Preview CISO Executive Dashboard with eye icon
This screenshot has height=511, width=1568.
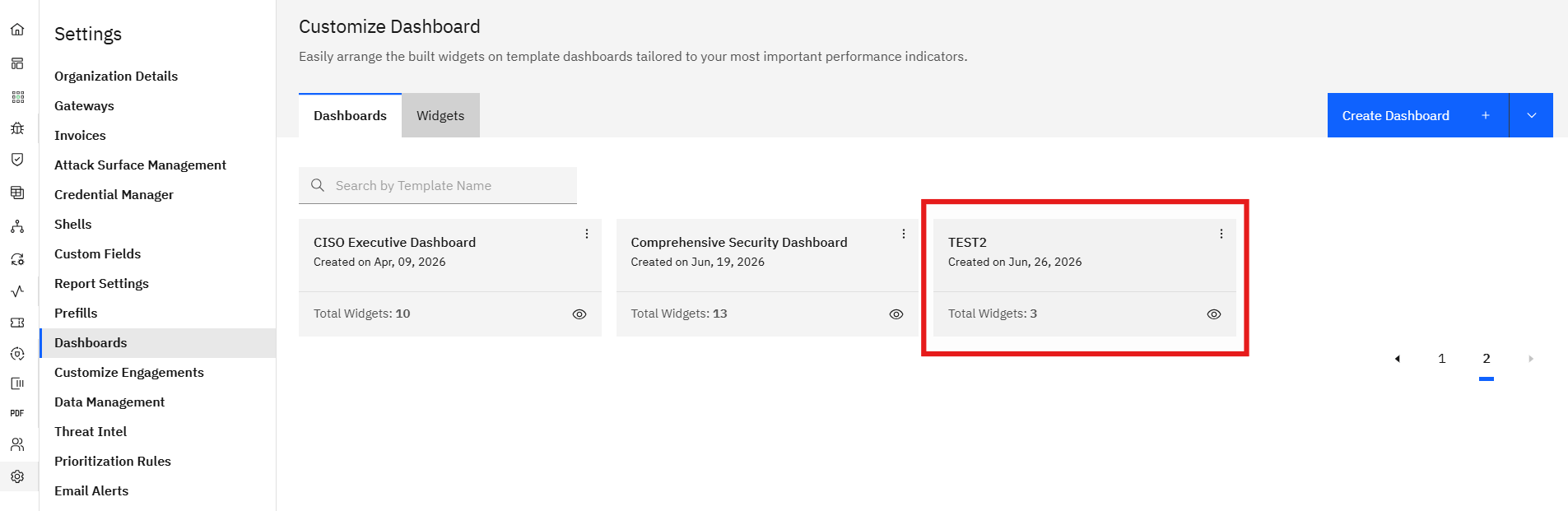click(579, 314)
